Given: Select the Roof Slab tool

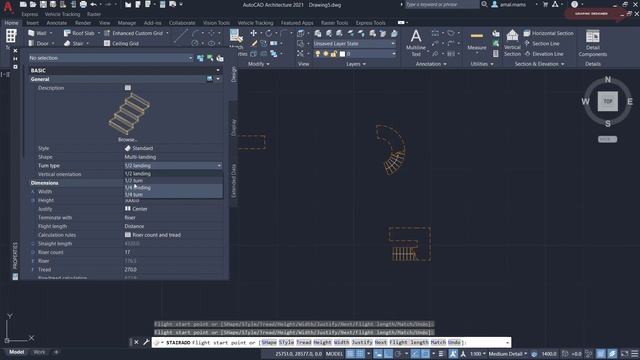Looking at the screenshot, I should tap(80, 33).
